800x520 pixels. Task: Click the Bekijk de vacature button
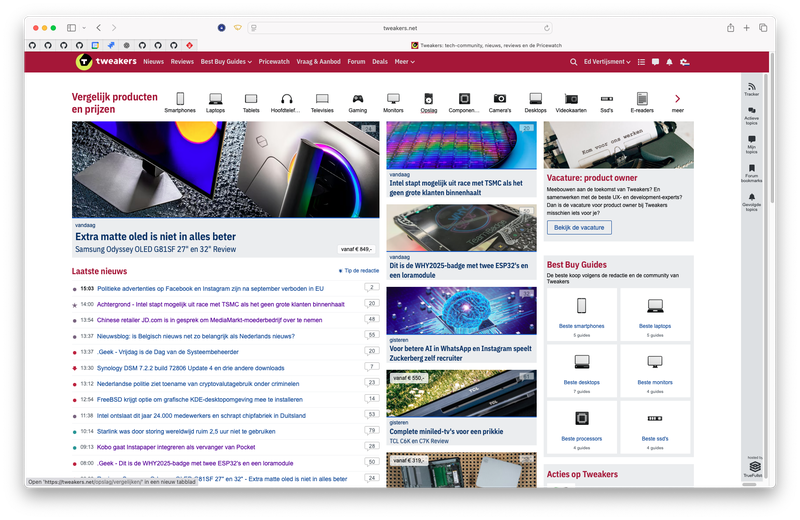click(x=579, y=228)
